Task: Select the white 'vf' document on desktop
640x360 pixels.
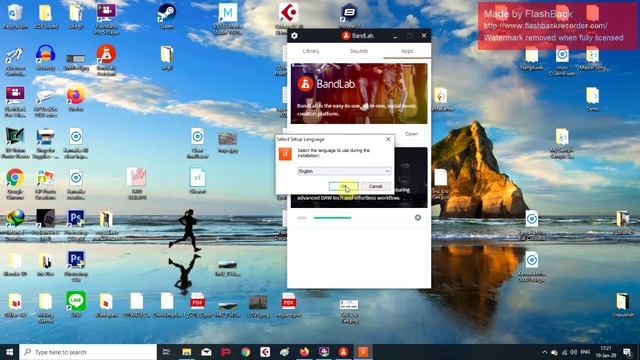Action: point(198,181)
